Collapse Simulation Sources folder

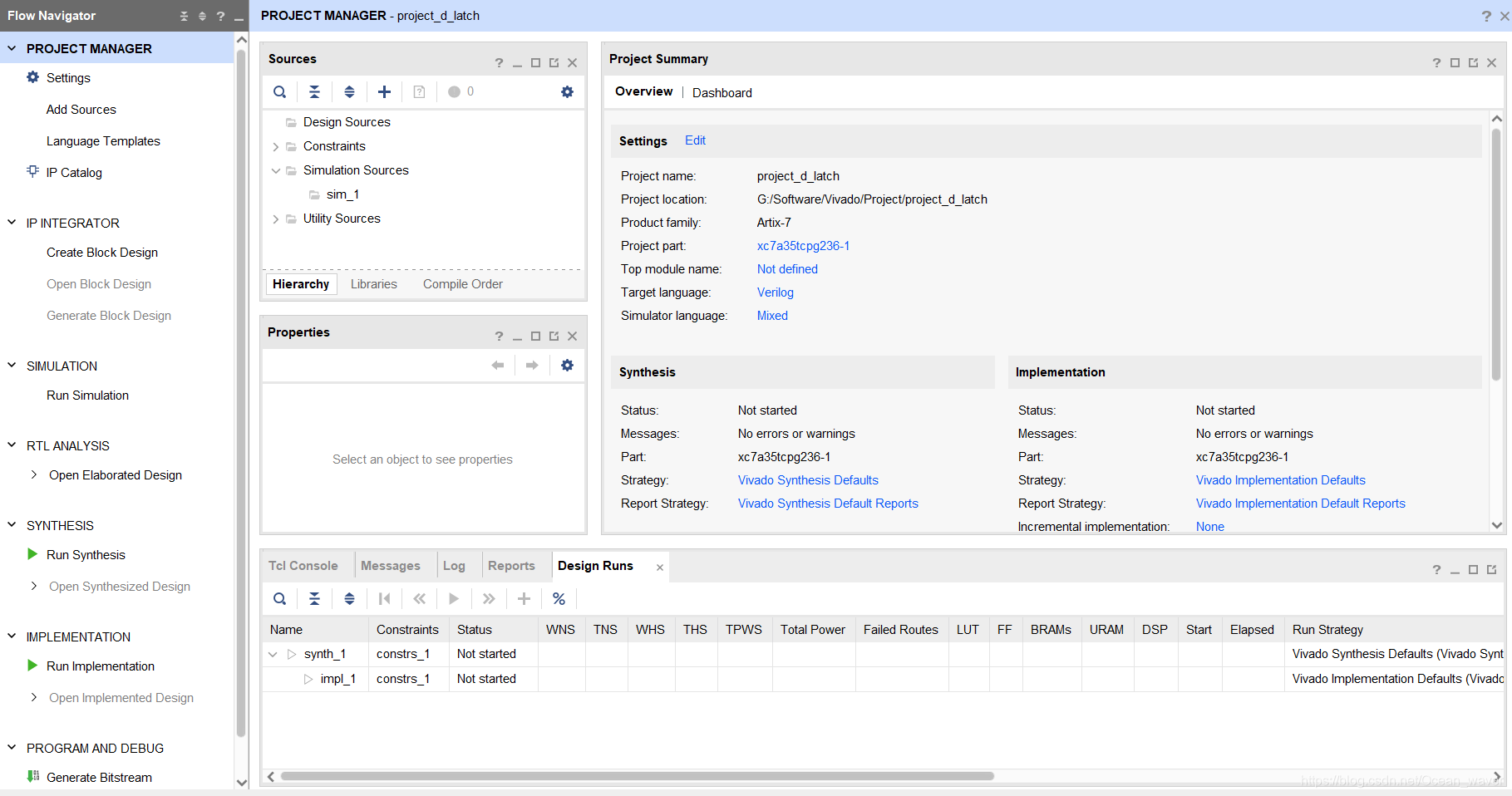(276, 171)
